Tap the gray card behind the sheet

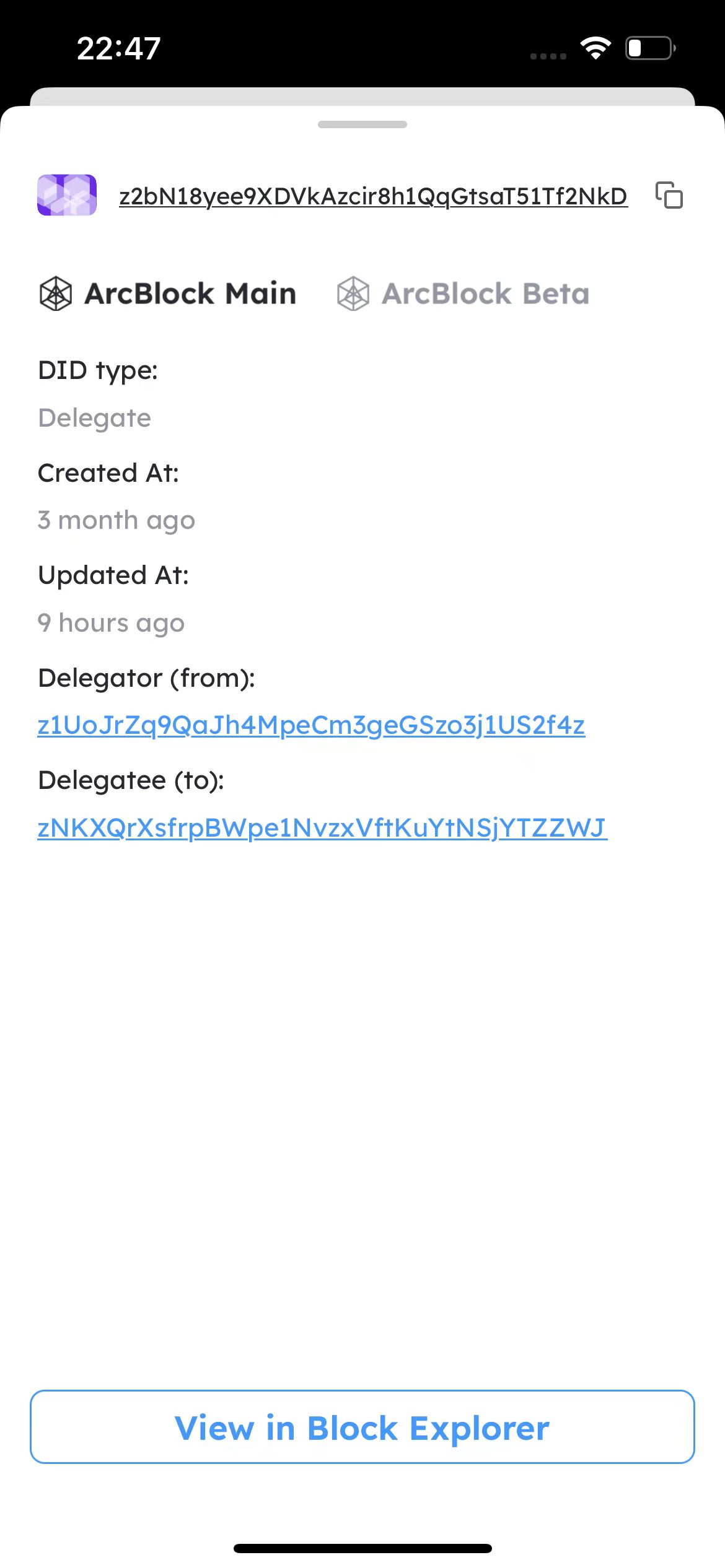(x=362, y=96)
